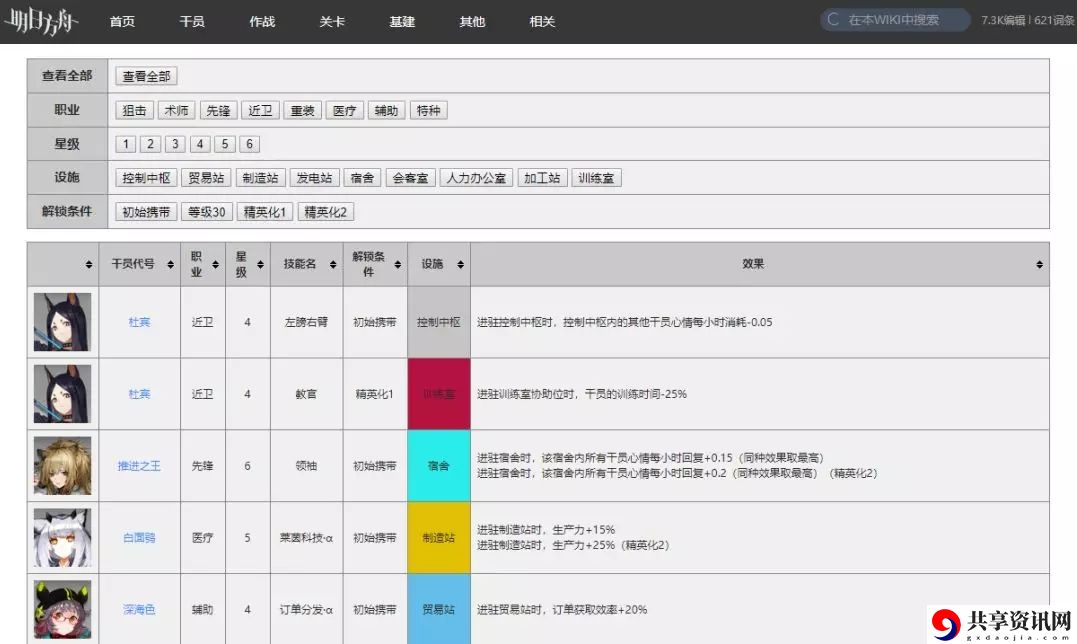Sort the table by 技能名 column

(x=333, y=264)
